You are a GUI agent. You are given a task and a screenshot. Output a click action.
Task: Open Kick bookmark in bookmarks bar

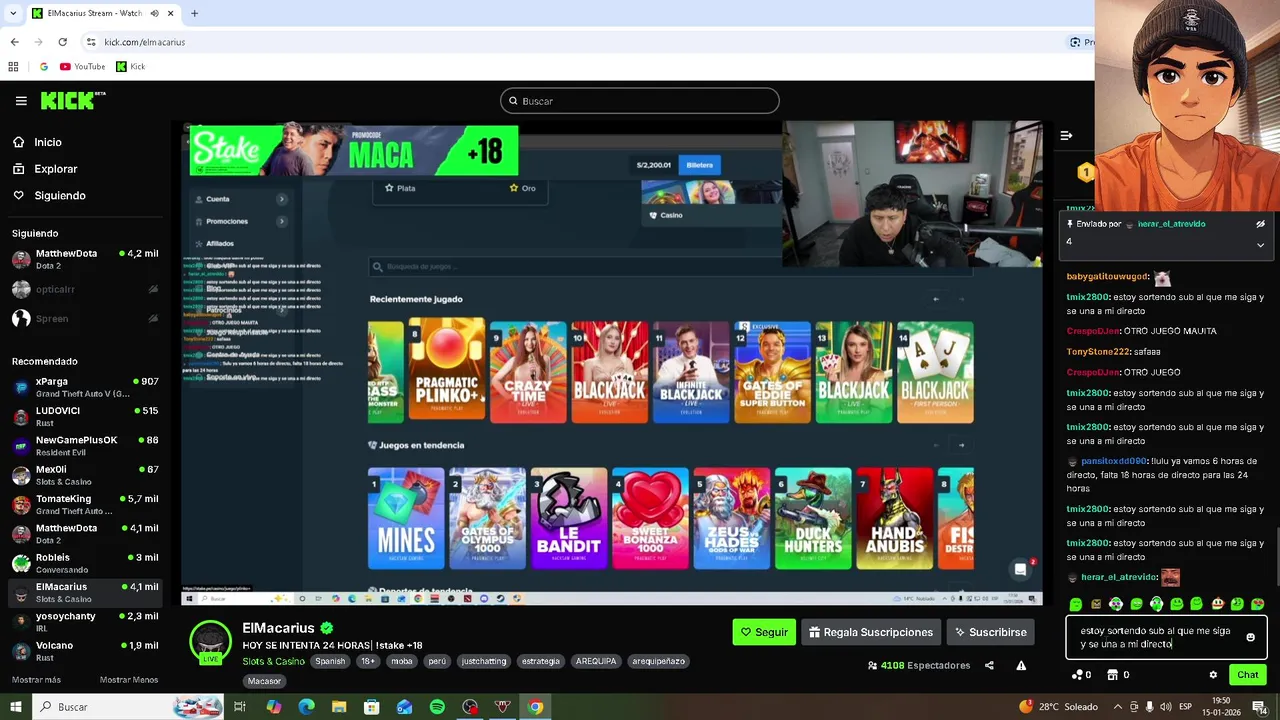click(x=130, y=67)
